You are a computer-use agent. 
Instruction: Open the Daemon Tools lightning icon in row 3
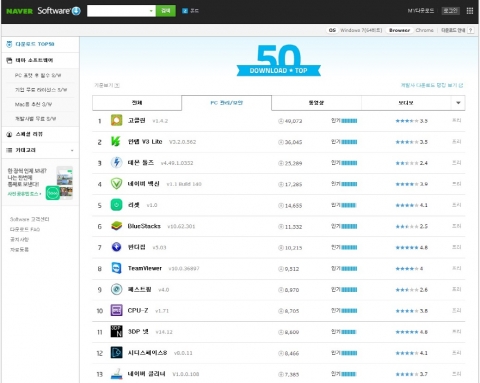click(116, 163)
